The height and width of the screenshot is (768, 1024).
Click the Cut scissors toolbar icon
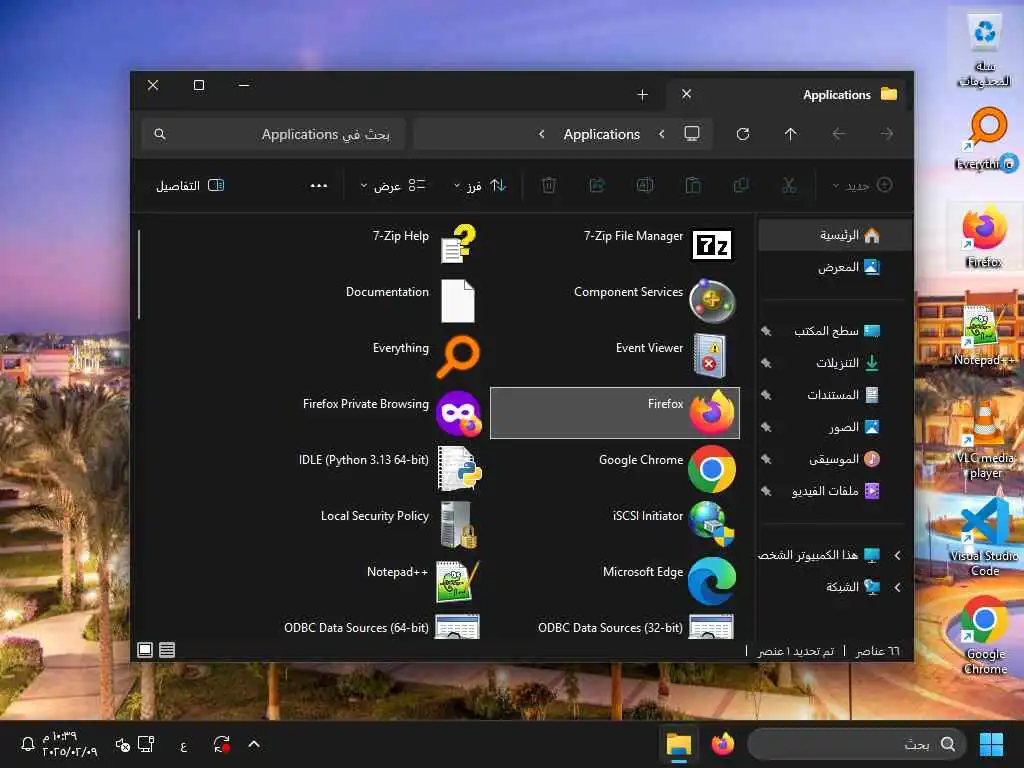pos(789,185)
